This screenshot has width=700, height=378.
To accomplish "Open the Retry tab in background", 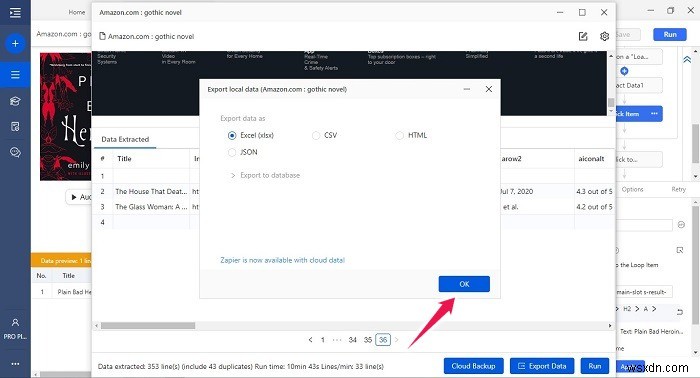I will point(678,189).
